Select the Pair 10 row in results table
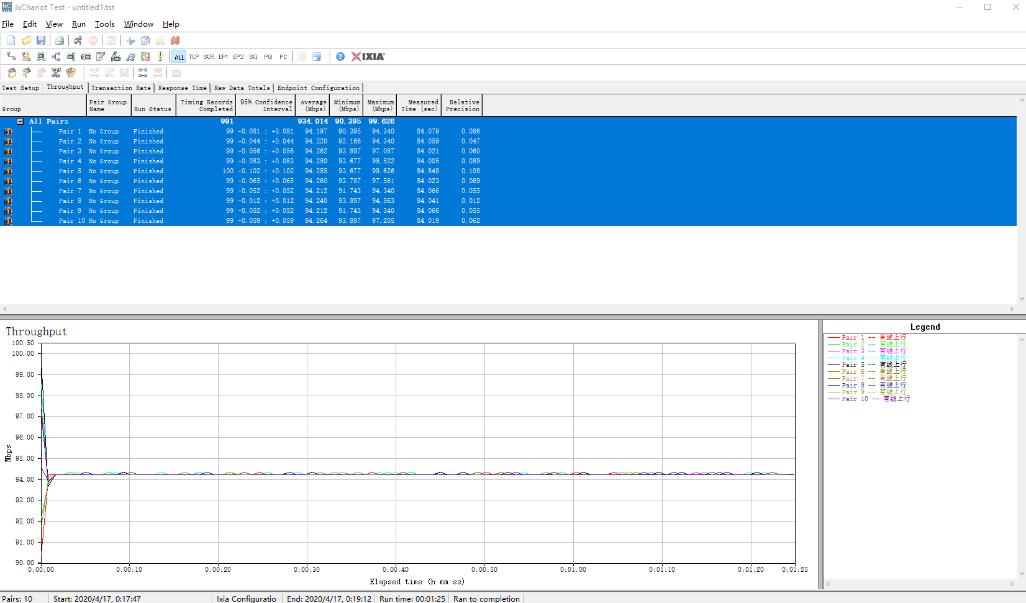The height and width of the screenshot is (603, 1026). pyautogui.click(x=70, y=221)
